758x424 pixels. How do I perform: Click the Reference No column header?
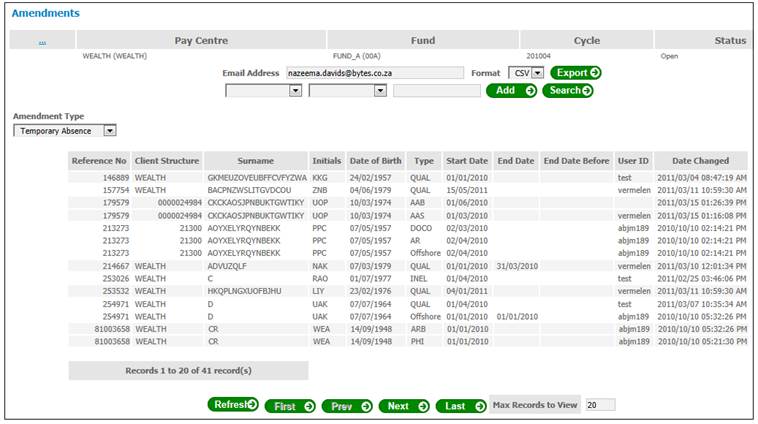tap(99, 161)
